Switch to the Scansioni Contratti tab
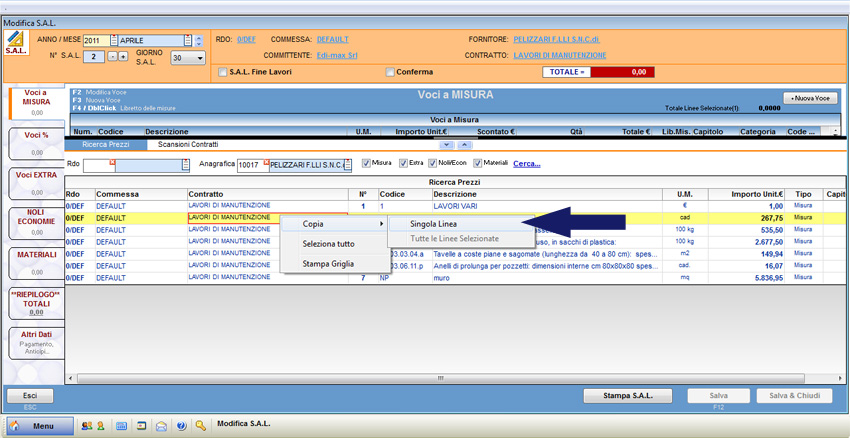 (190, 145)
